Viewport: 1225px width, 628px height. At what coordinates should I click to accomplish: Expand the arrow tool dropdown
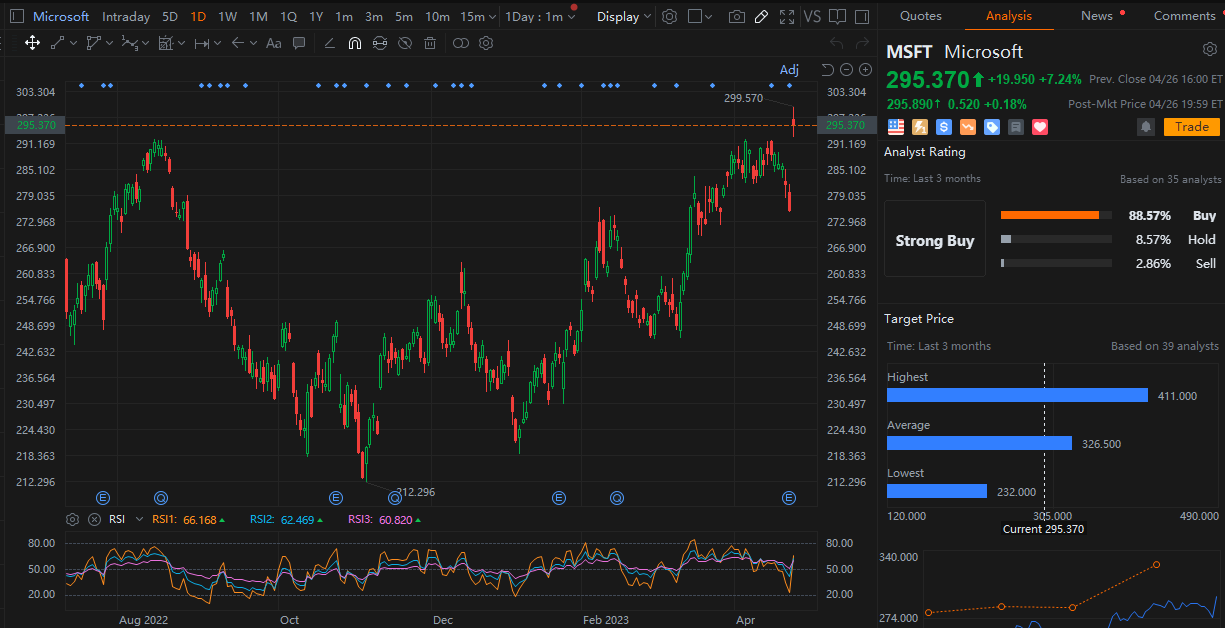(253, 43)
